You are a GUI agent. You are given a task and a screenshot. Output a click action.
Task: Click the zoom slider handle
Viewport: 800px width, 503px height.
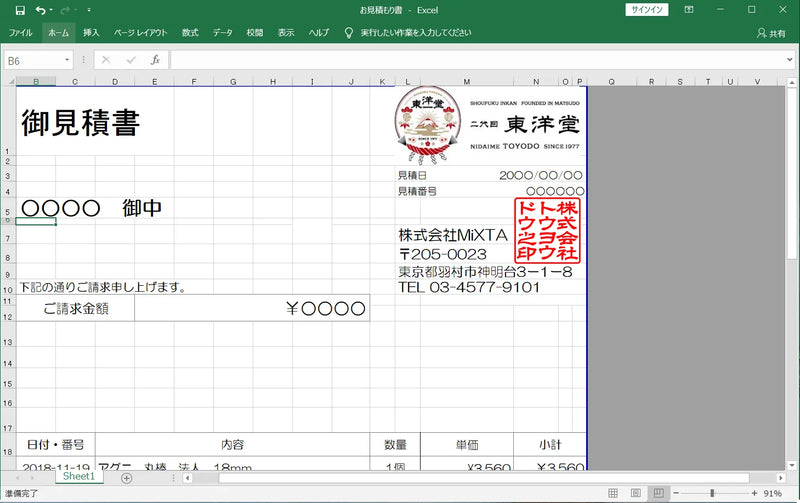(712, 493)
